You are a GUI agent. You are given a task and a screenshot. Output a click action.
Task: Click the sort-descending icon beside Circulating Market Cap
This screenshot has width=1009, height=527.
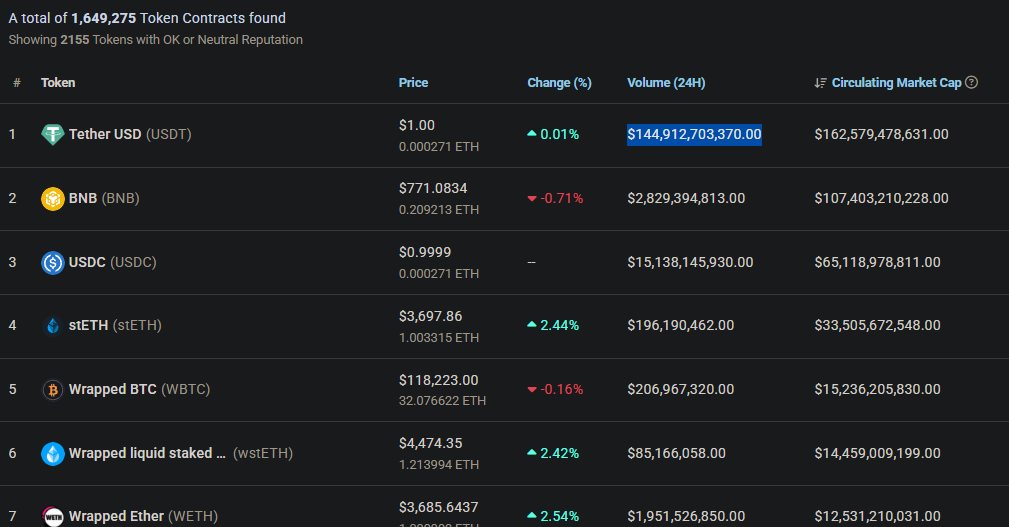(820, 83)
